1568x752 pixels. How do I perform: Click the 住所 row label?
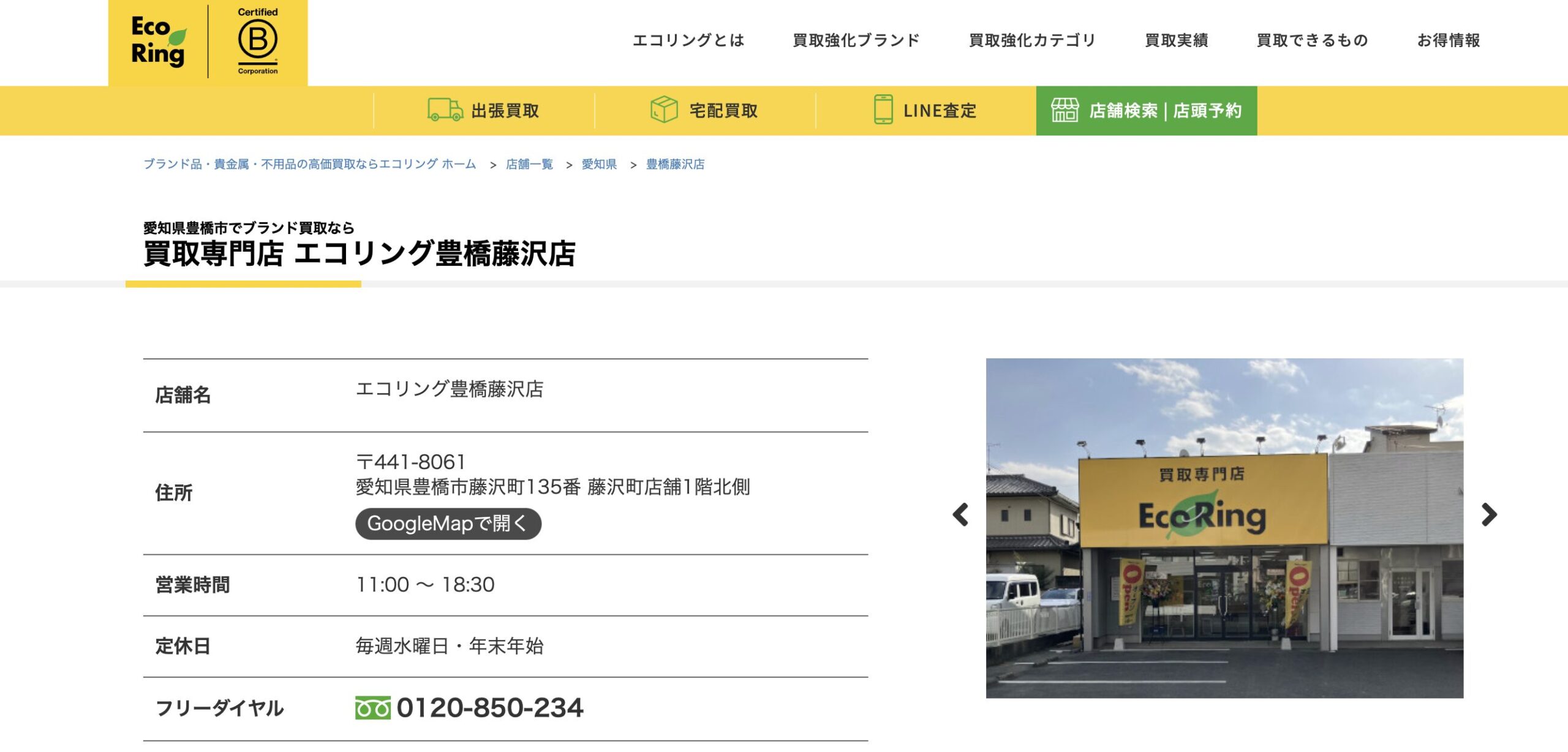point(174,493)
